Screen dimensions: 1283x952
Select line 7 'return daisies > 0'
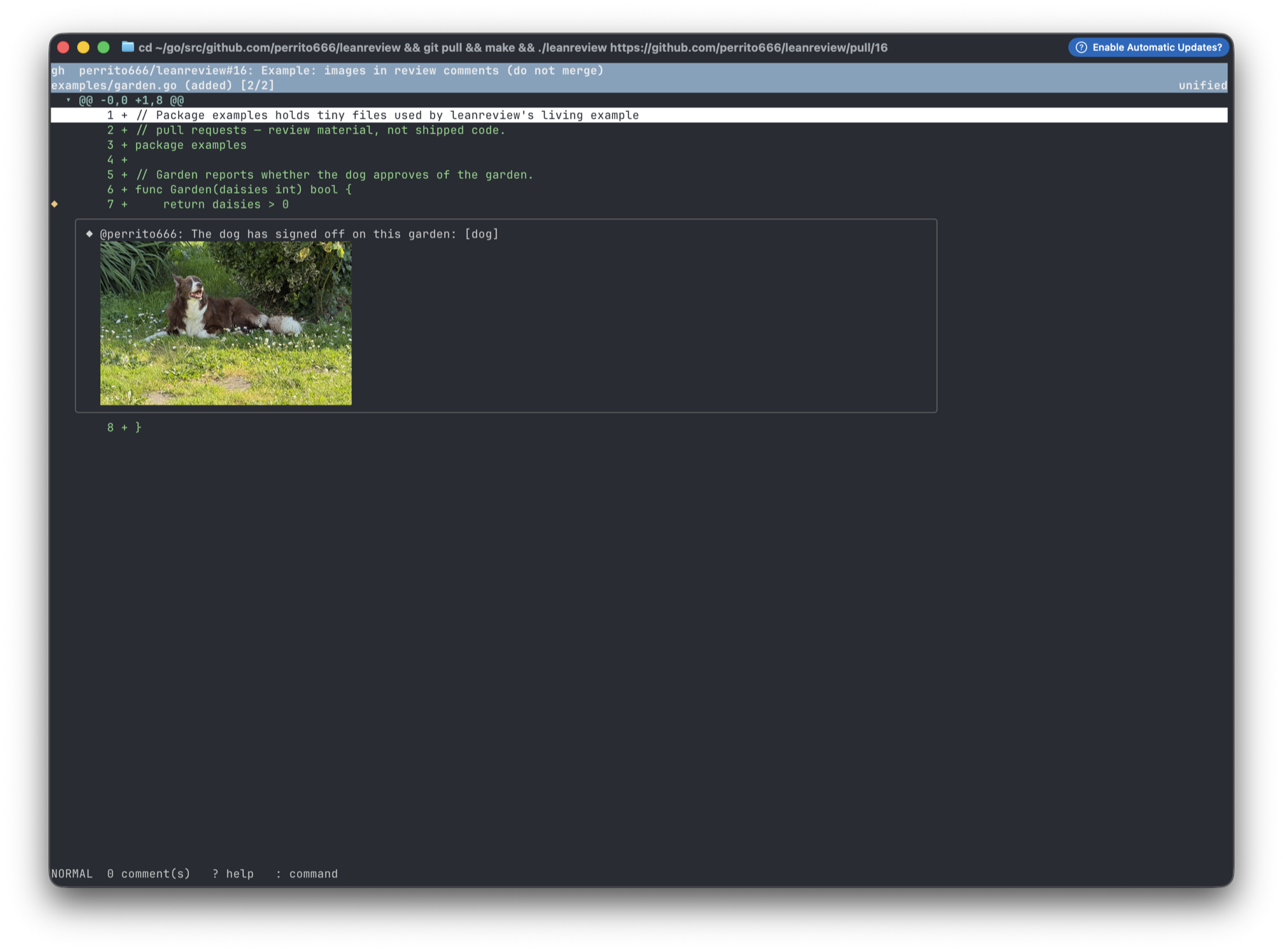point(639,205)
